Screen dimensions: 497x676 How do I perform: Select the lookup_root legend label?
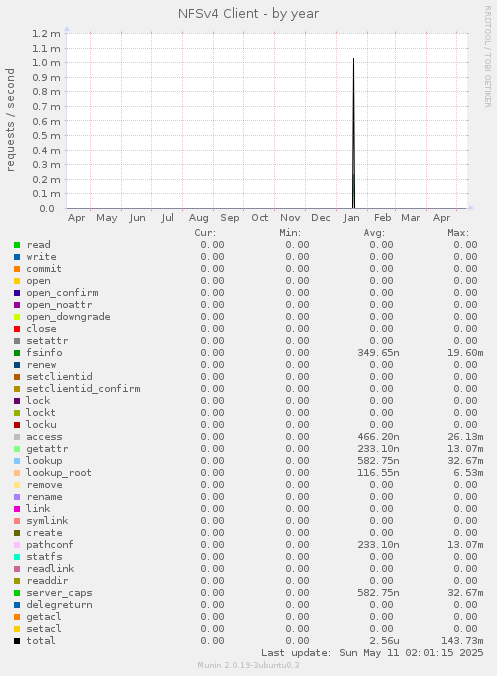coord(59,473)
